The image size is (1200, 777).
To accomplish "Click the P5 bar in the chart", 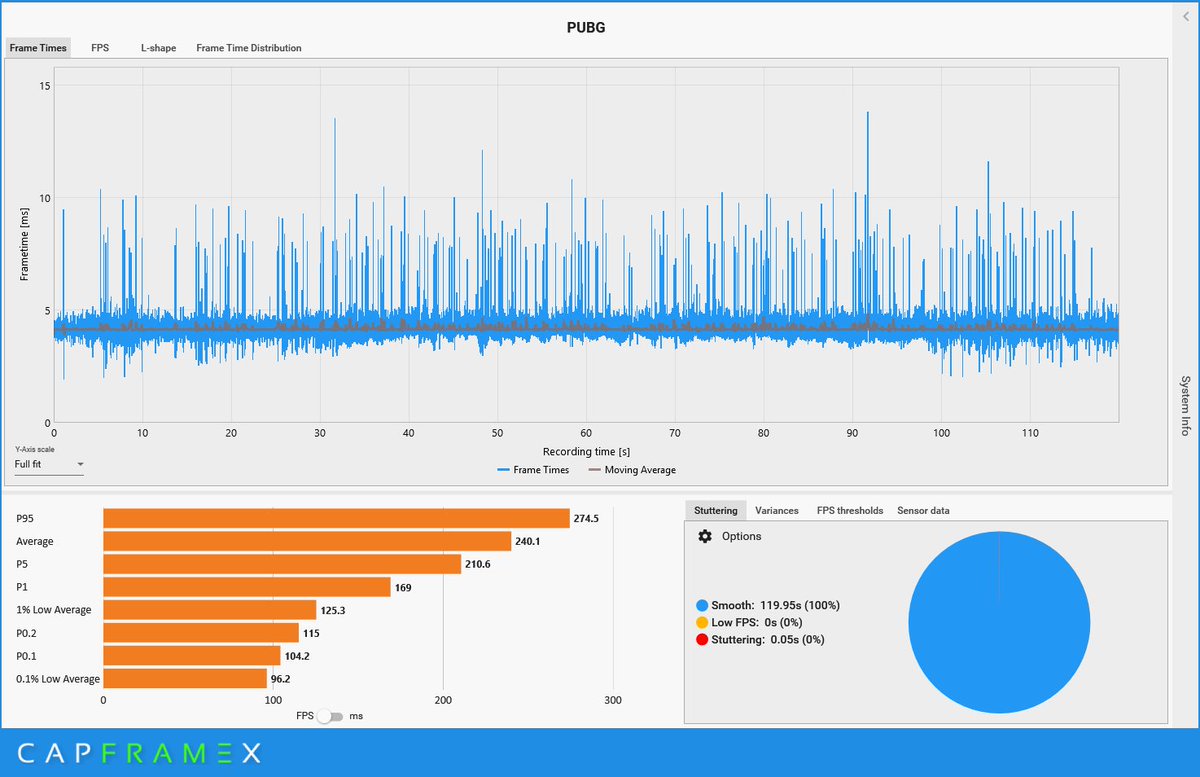I will tap(282, 564).
